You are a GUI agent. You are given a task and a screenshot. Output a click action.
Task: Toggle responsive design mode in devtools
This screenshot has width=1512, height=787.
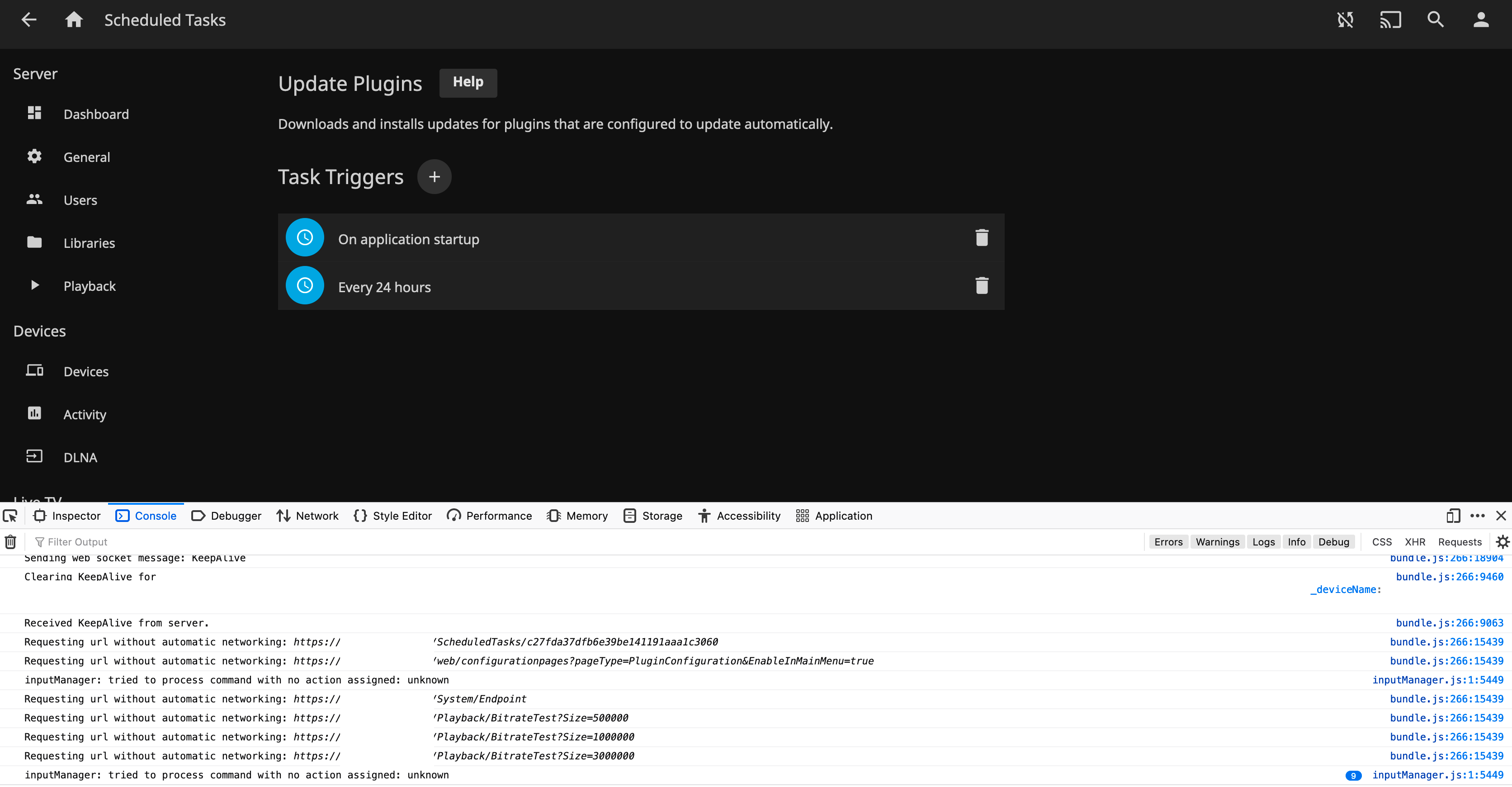1453,516
